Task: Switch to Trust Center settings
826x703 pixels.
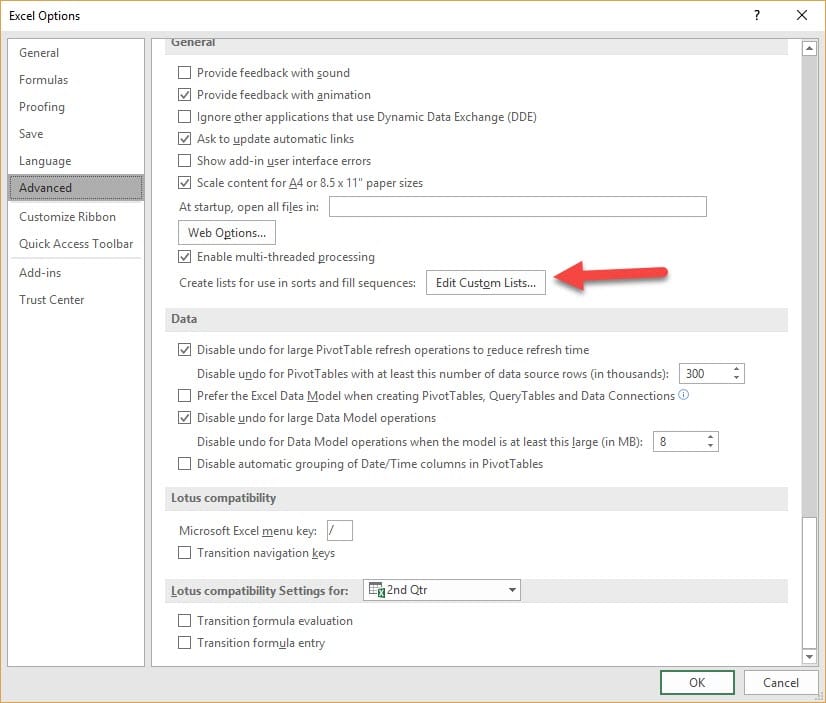Action: [52, 300]
